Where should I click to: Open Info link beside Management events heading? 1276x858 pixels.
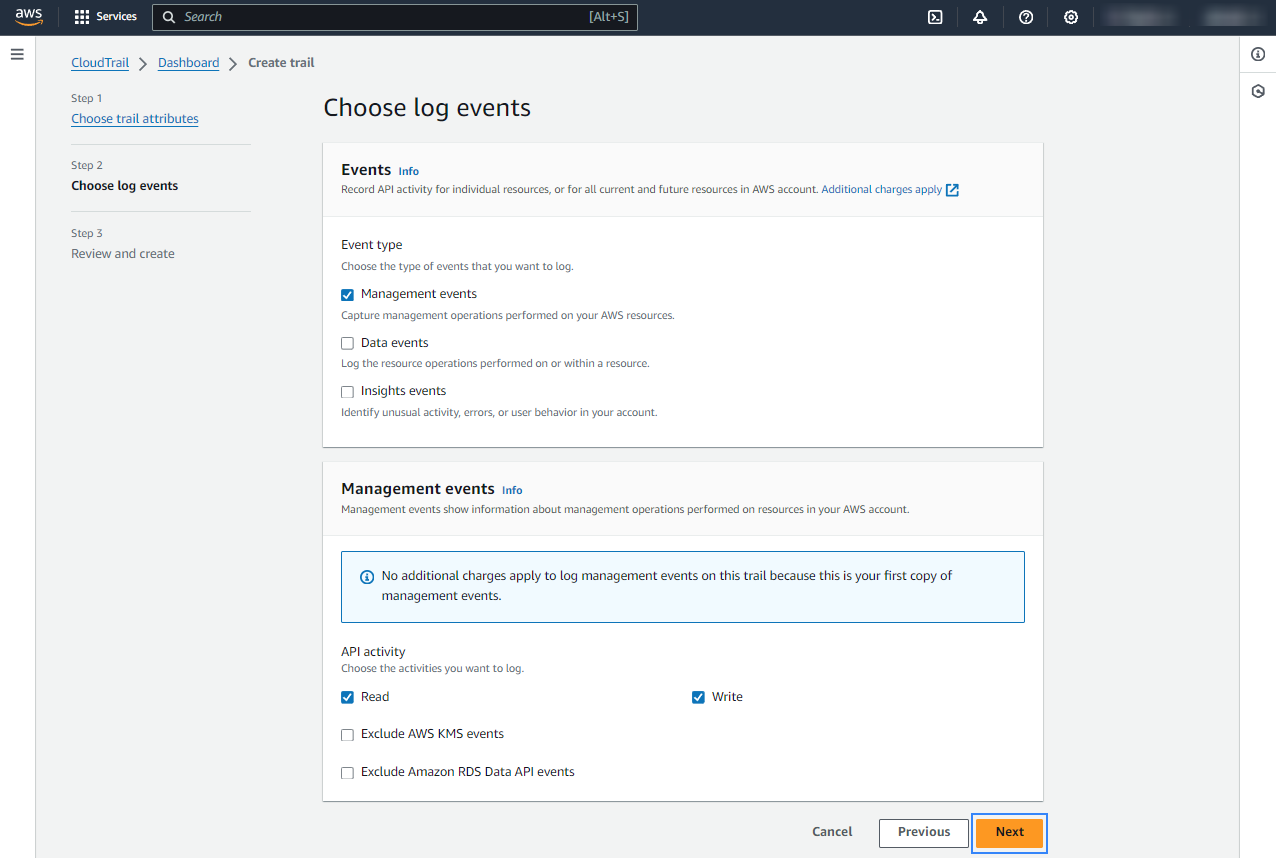coord(512,491)
